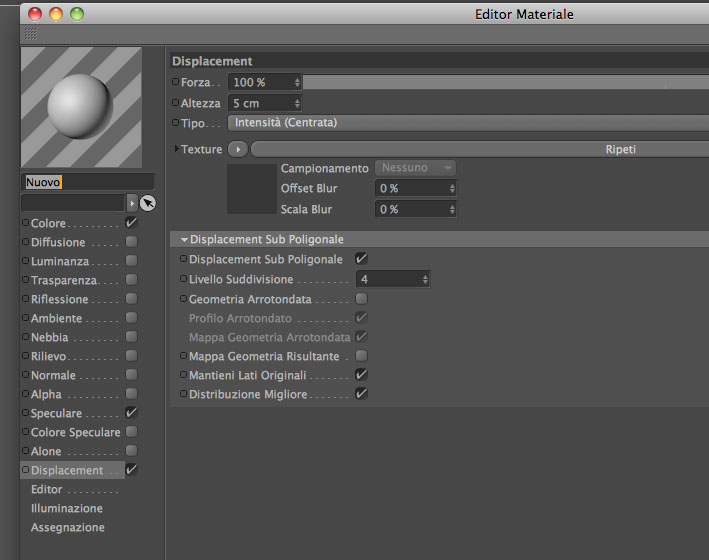Open the Tipo dropdown Intensità (Centrata)
Viewport: 709px width, 560px height.
(468, 123)
